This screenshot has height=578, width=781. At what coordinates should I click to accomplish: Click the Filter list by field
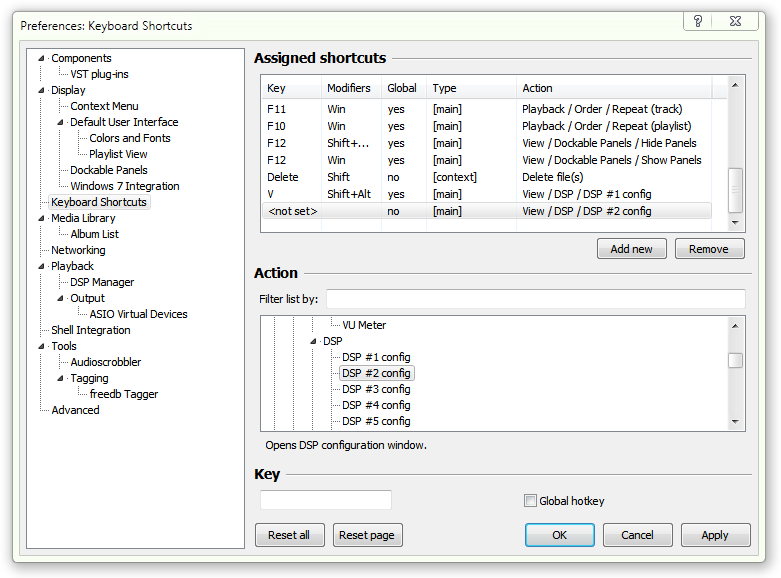pyautogui.click(x=535, y=299)
